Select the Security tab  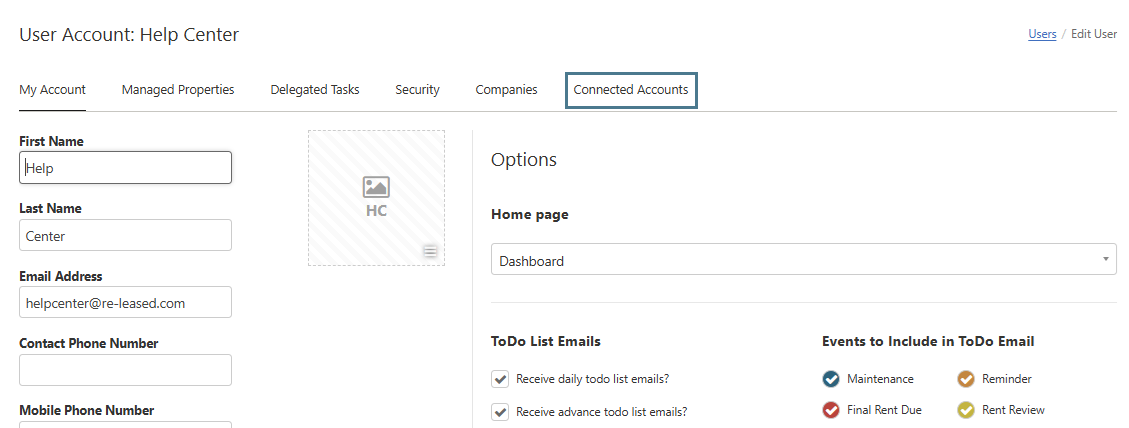(417, 90)
